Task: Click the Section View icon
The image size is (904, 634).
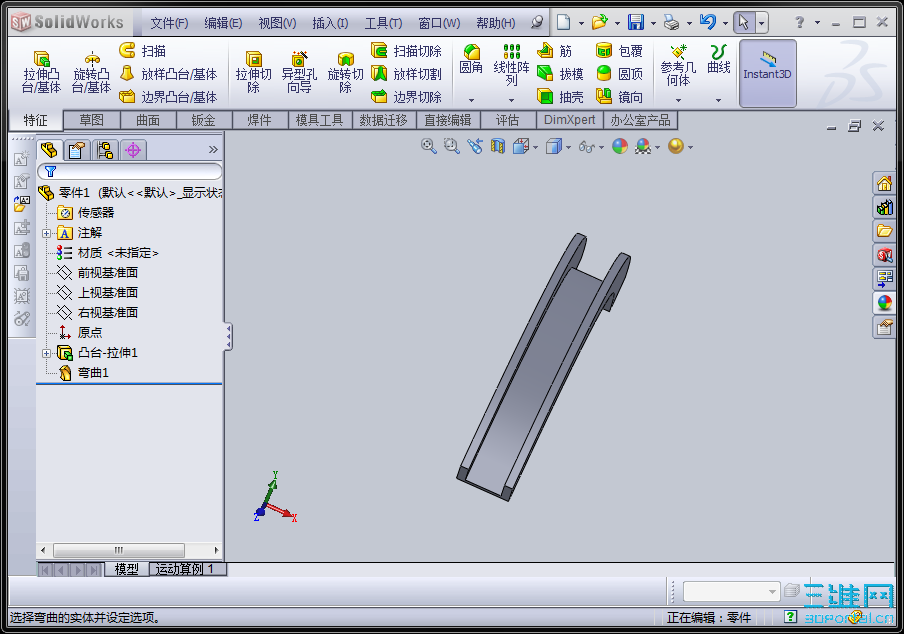Action: tap(498, 146)
